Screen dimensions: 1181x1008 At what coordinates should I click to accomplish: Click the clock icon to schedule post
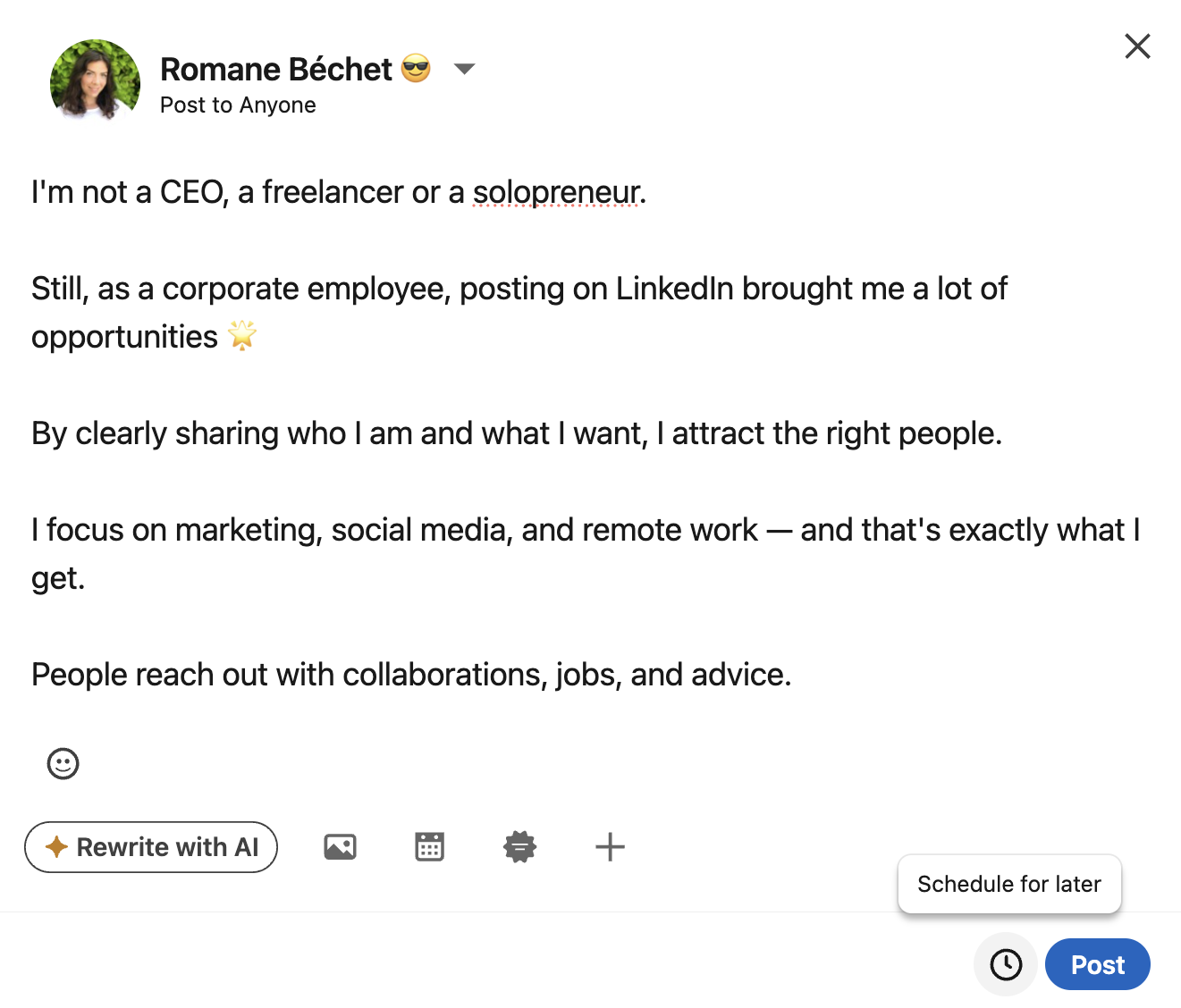pos(1006,965)
